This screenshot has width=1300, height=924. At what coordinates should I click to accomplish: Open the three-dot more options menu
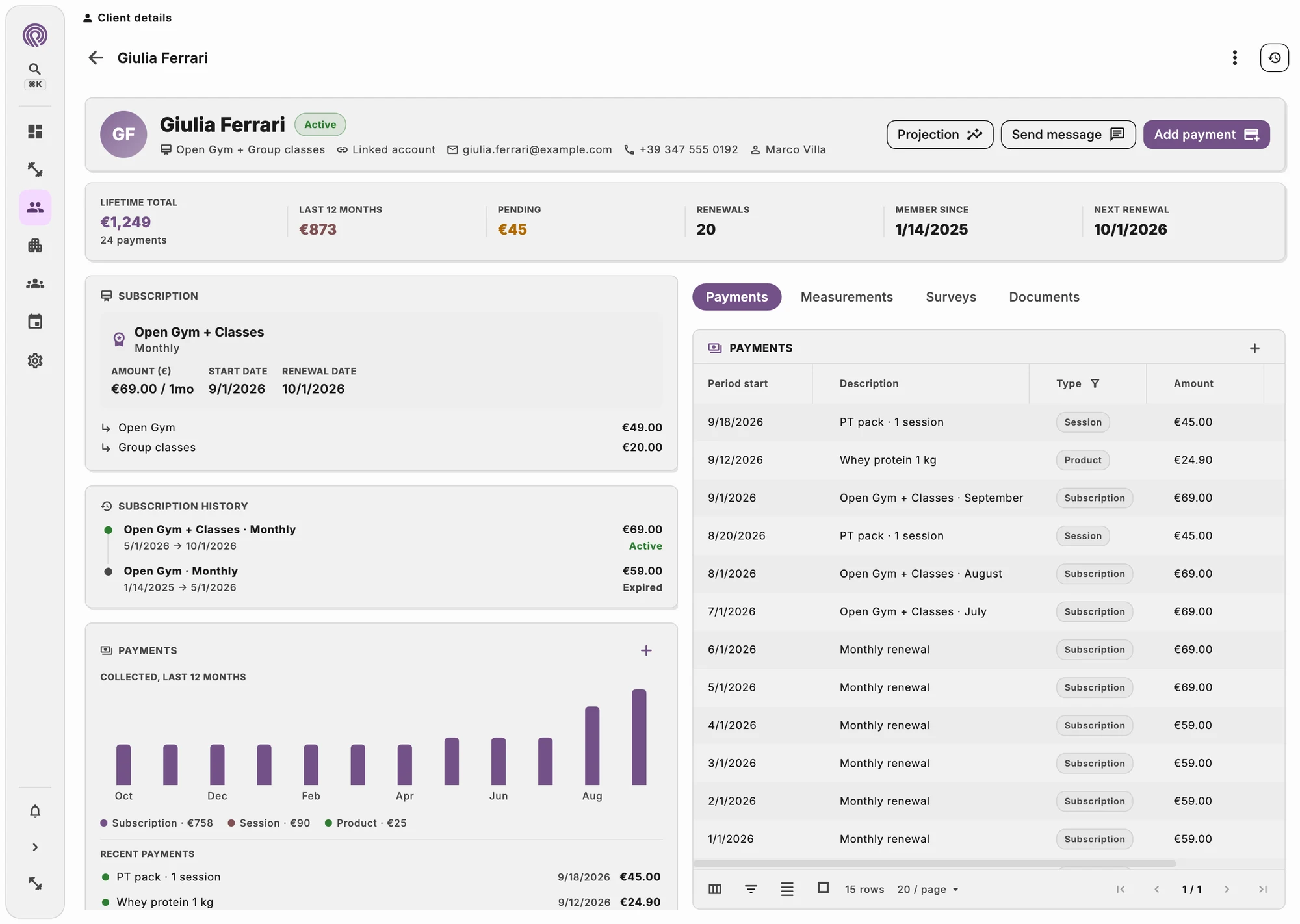1235,58
